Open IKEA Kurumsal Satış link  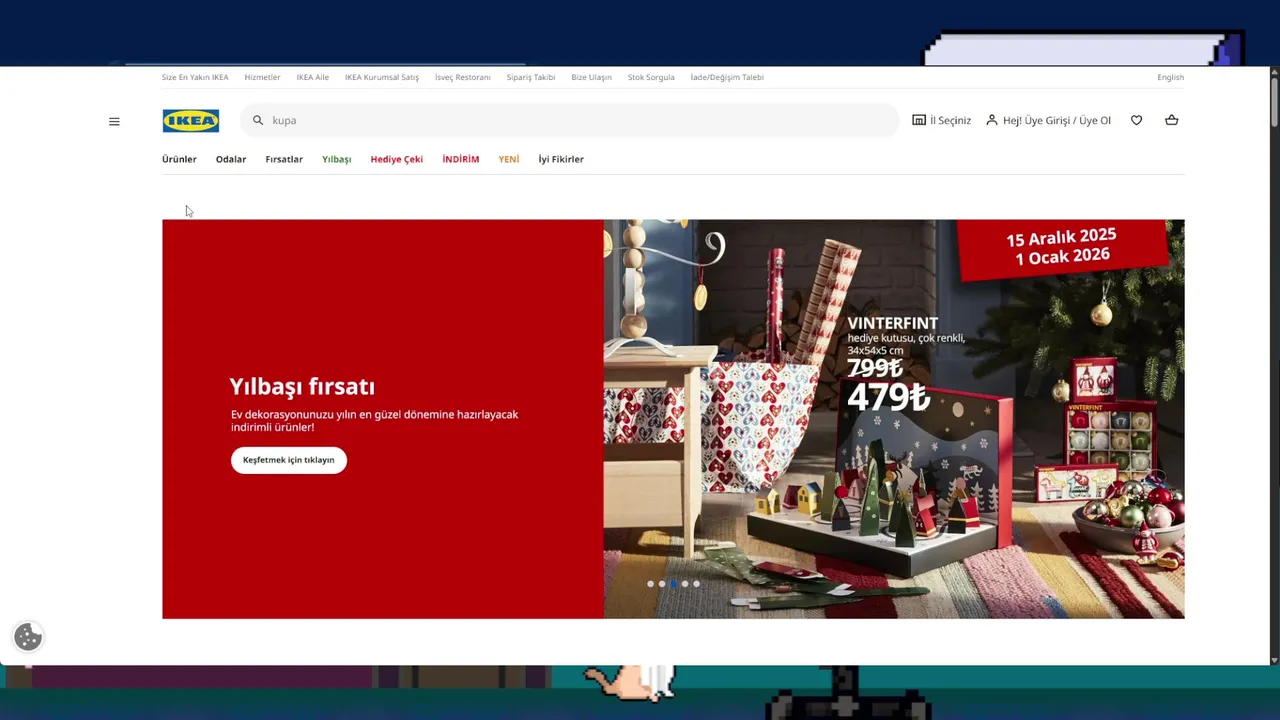point(382,77)
